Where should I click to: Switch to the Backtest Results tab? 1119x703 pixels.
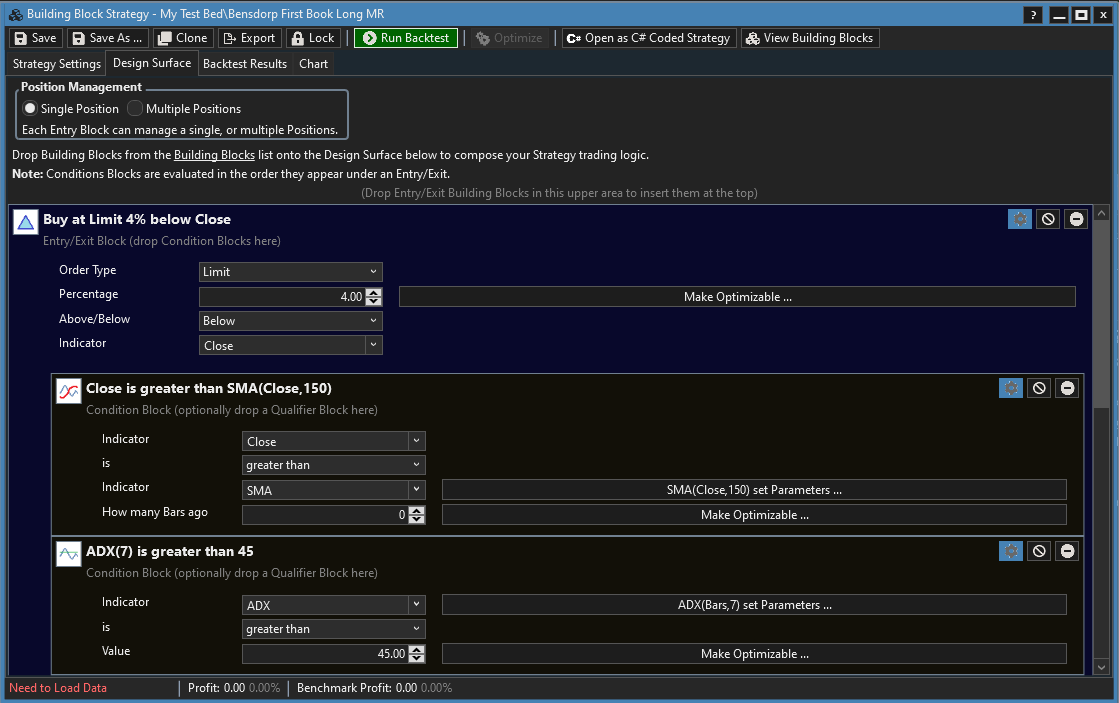point(245,64)
